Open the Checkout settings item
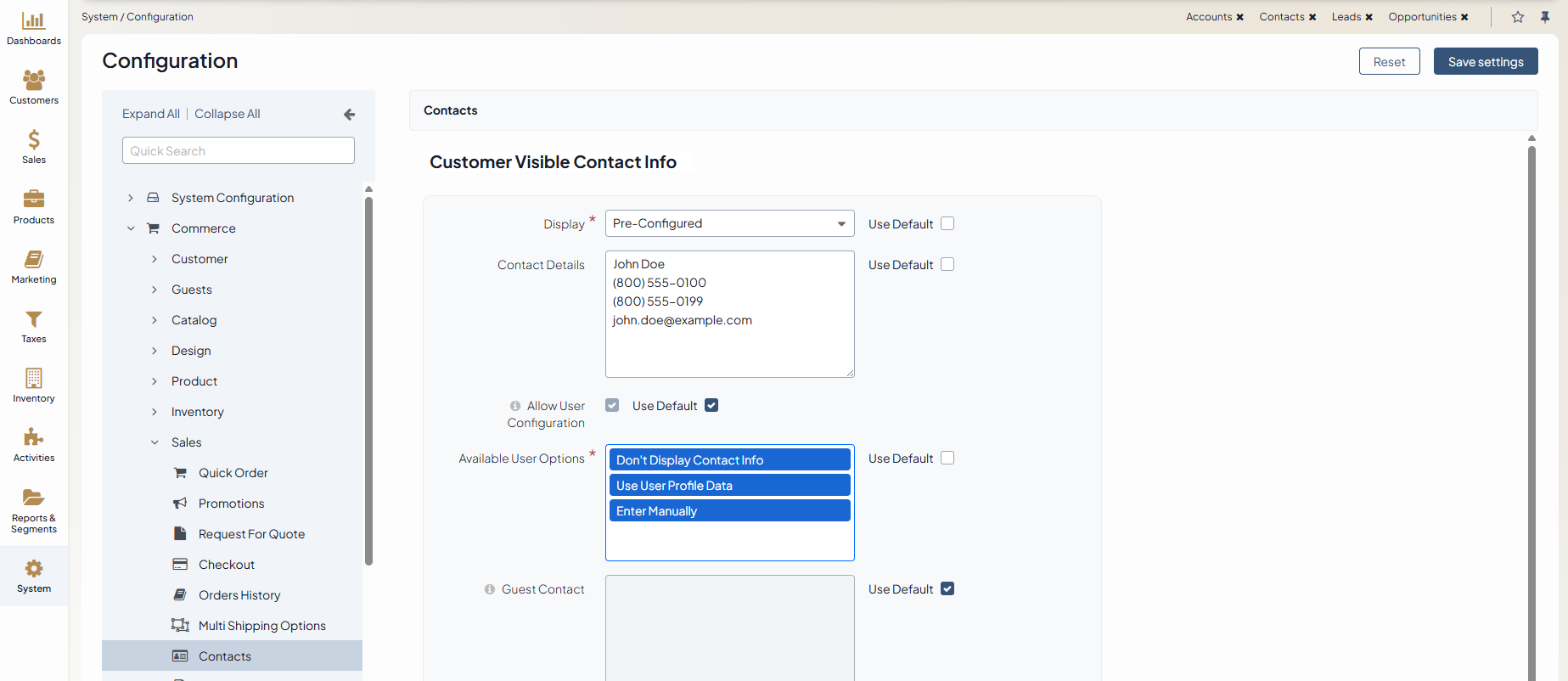 tap(226, 565)
